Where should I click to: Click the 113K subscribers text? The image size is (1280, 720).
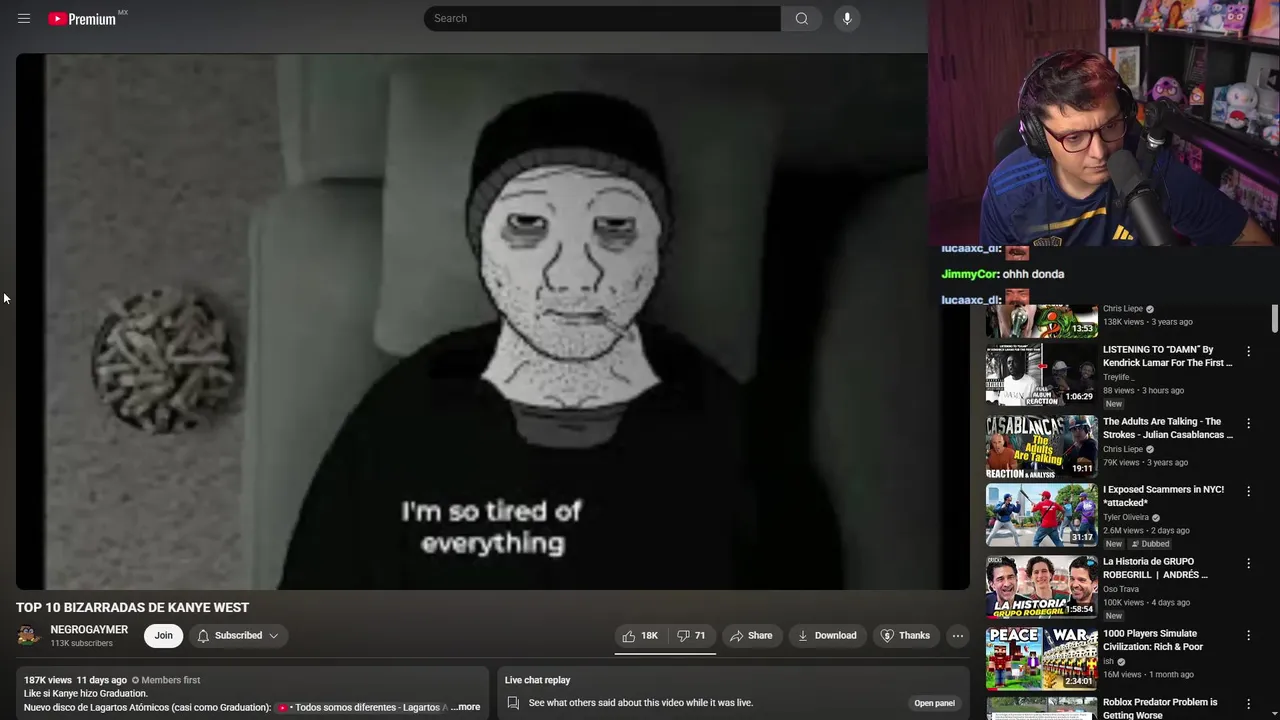pyautogui.click(x=81, y=643)
